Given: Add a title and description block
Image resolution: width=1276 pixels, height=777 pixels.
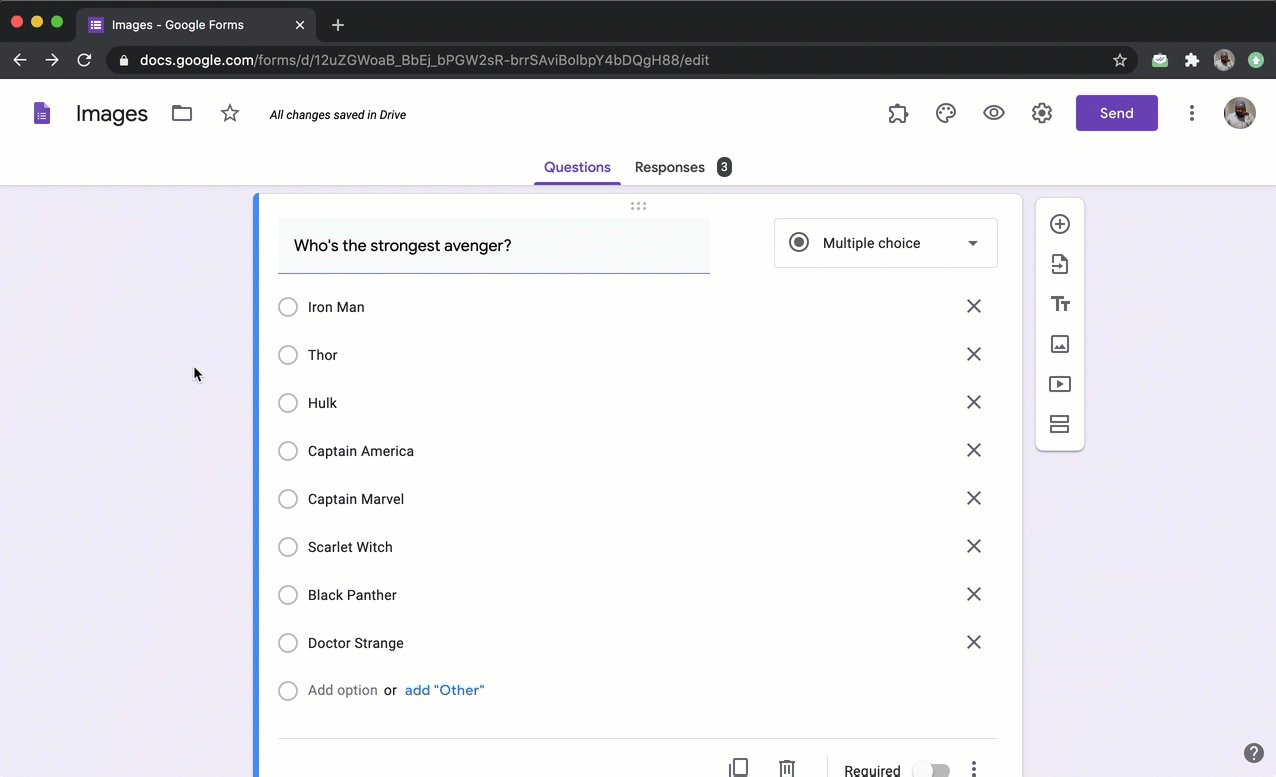Looking at the screenshot, I should (1060, 304).
